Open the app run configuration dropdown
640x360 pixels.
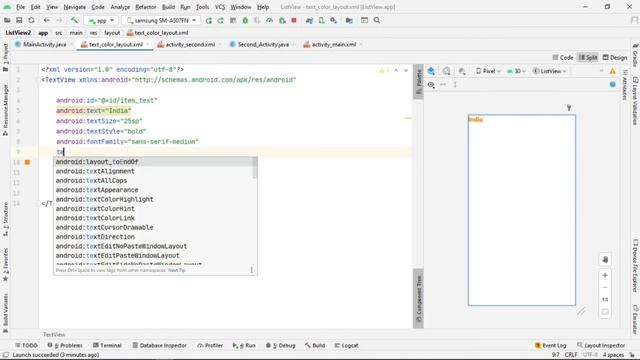coord(101,20)
